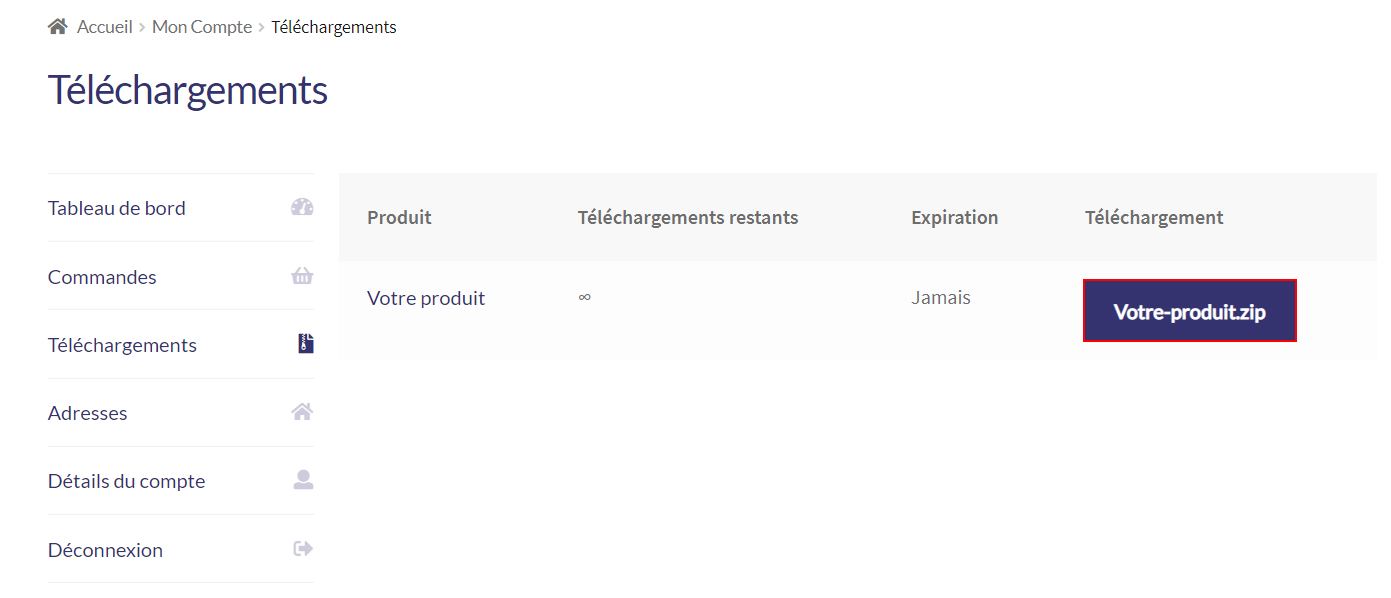The height and width of the screenshot is (598, 1391).
Task: Click the Détails du compte user icon
Action: tap(303, 480)
